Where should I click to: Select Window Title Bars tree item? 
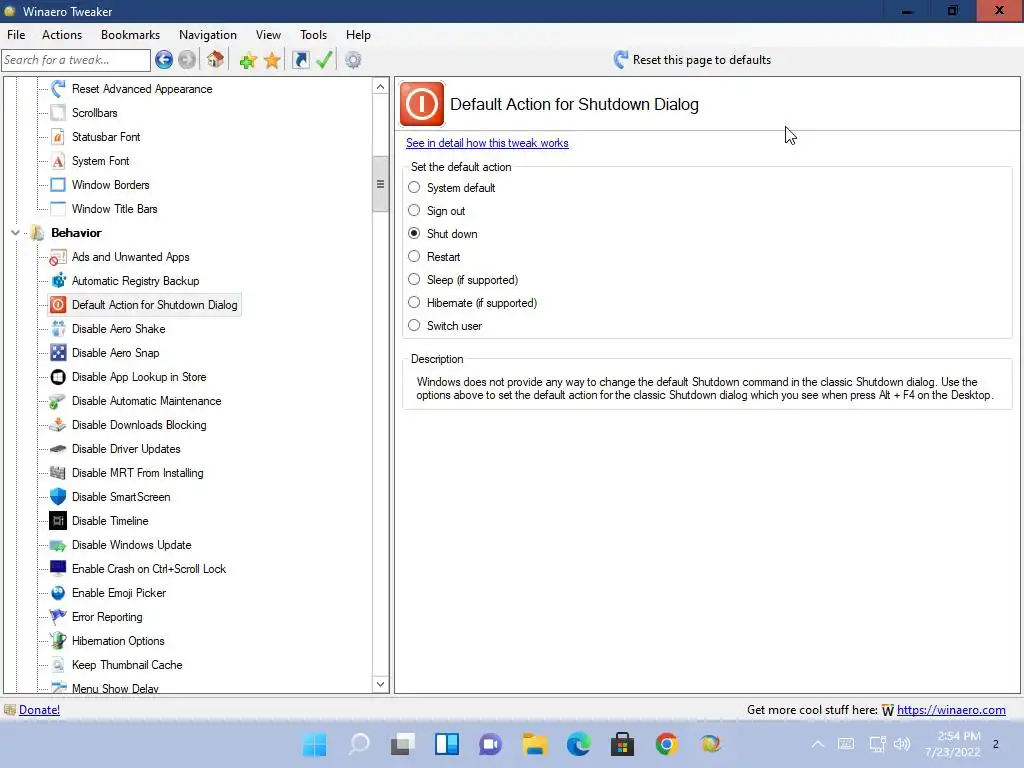tap(114, 209)
